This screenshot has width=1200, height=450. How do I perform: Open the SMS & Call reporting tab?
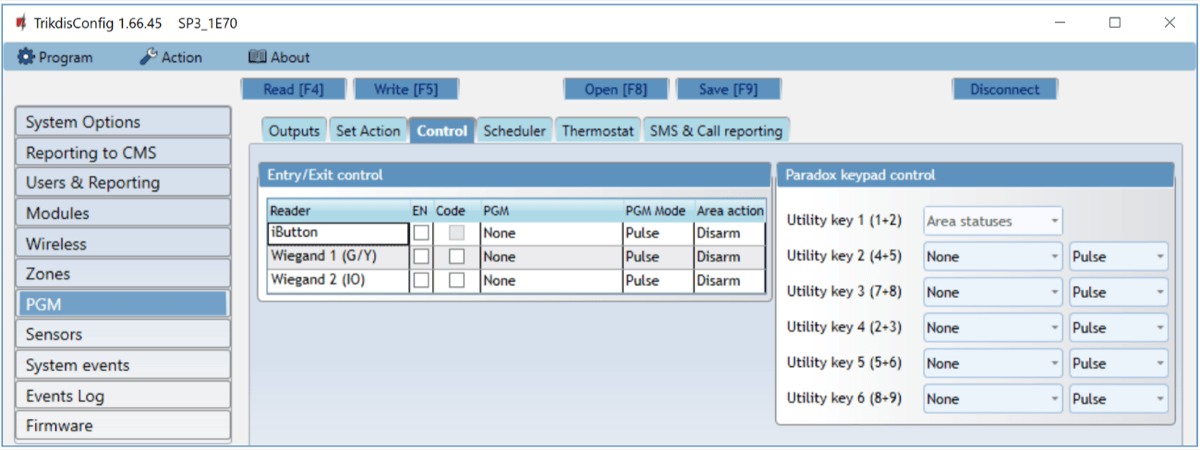pyautogui.click(x=716, y=131)
